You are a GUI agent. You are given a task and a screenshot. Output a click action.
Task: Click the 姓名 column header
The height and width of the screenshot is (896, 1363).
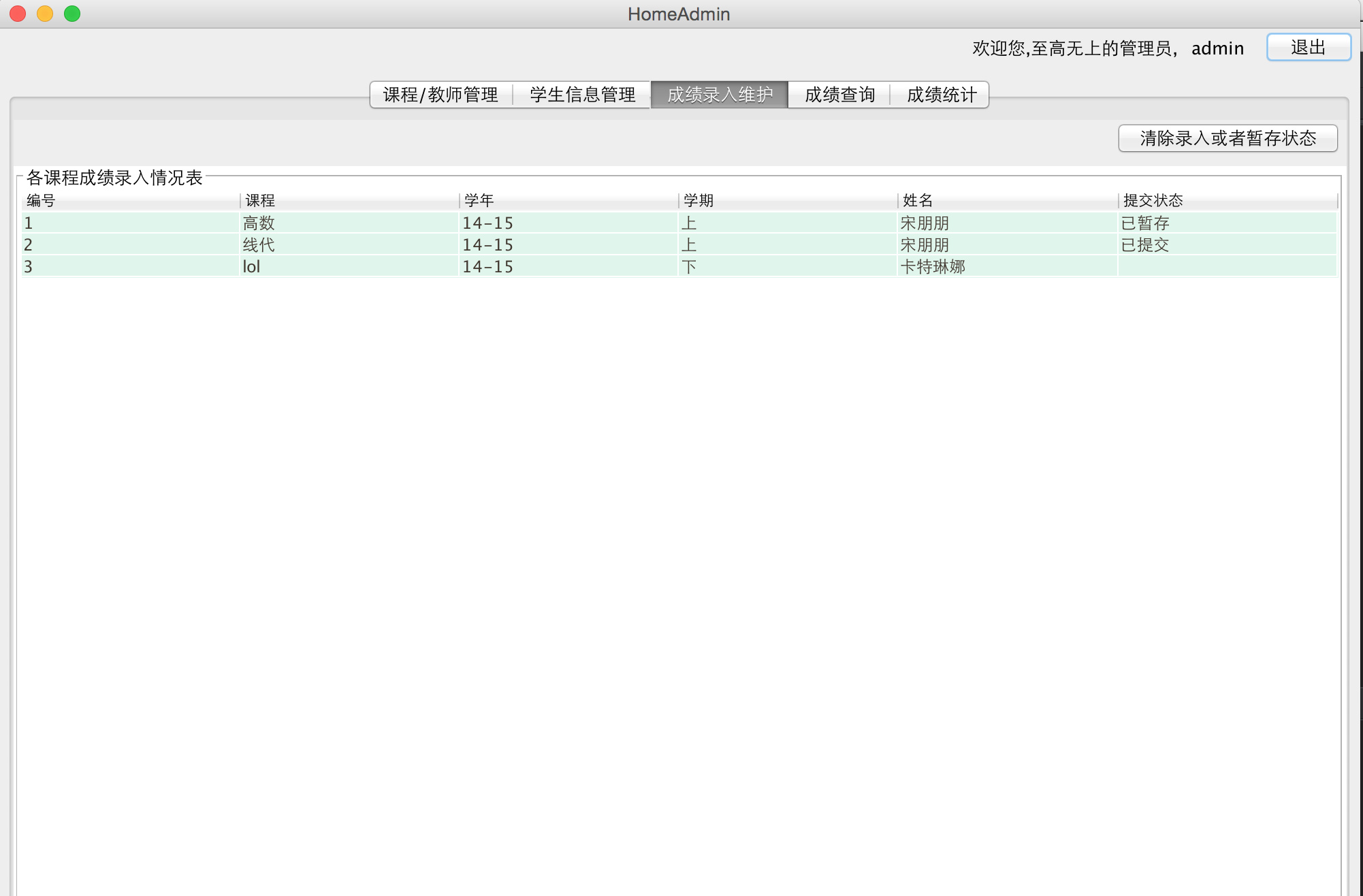pos(1006,200)
